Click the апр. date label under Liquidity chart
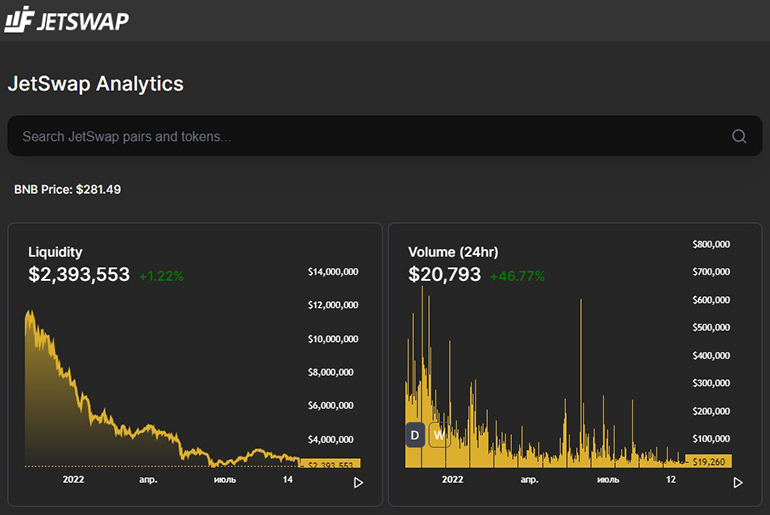 coord(148,480)
